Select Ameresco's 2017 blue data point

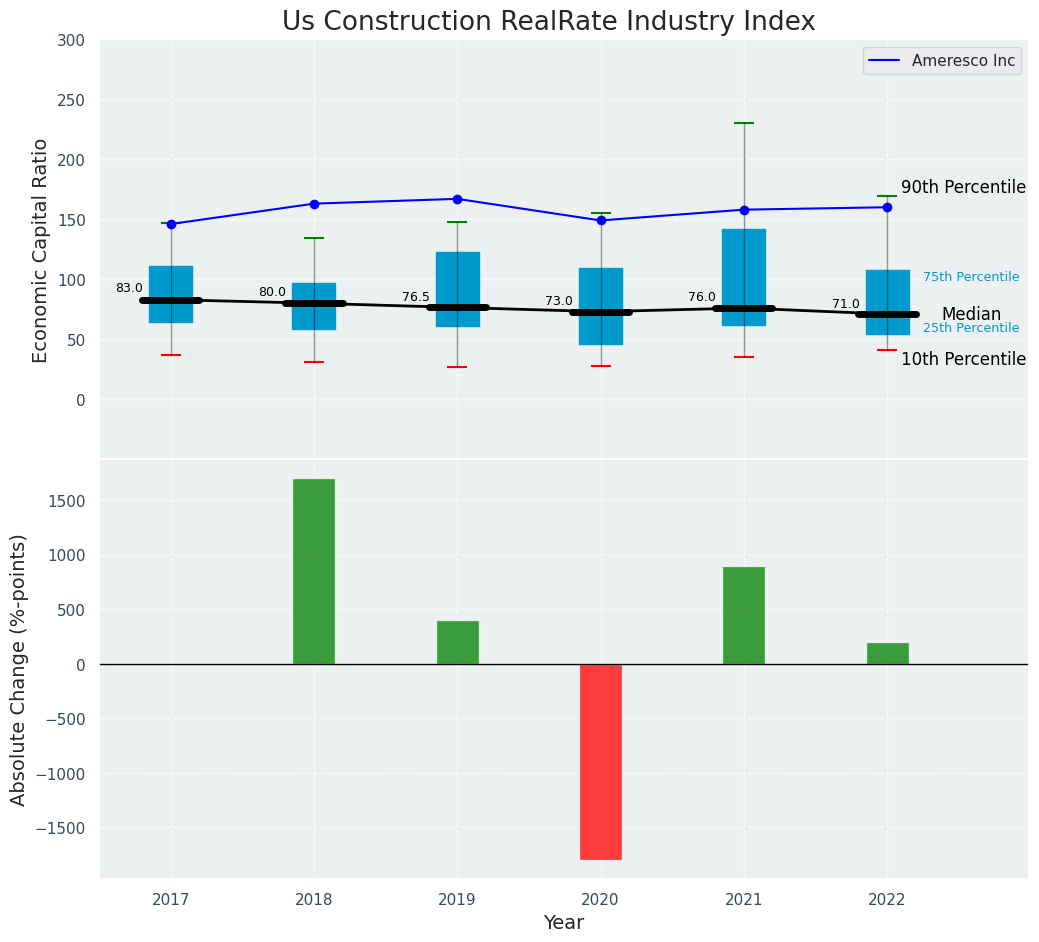[x=171, y=224]
